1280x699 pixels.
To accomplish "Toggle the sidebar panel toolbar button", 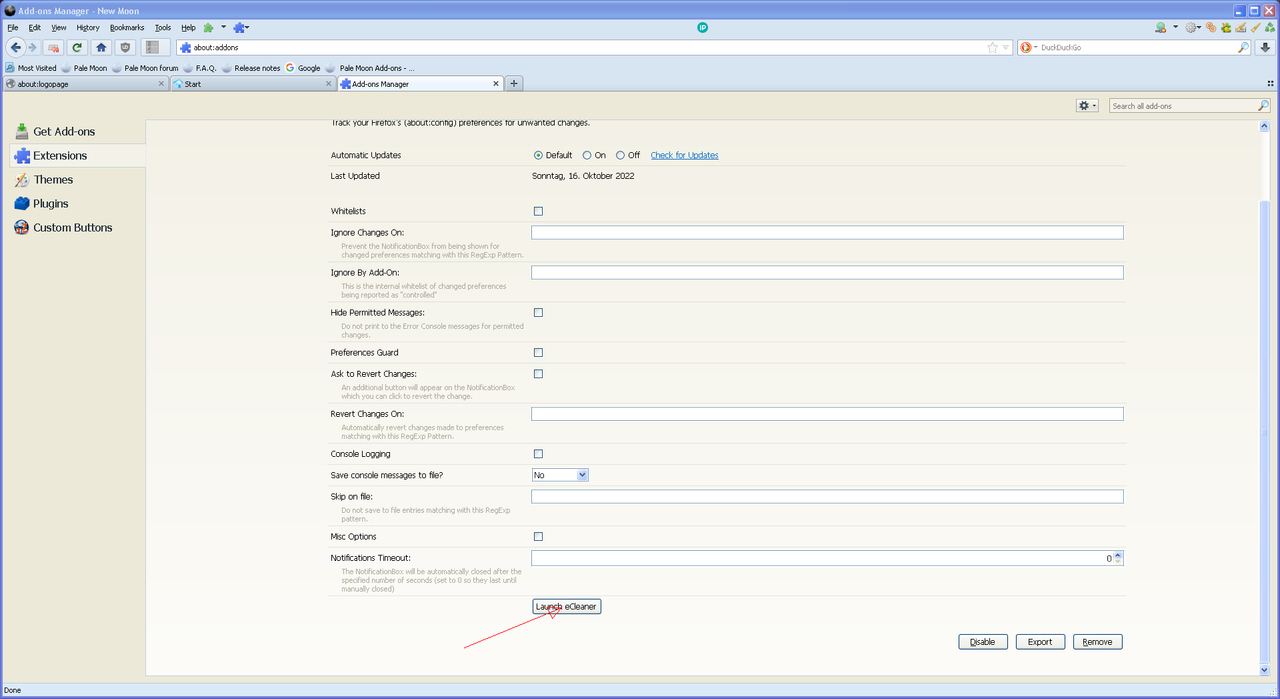I will coord(153,47).
